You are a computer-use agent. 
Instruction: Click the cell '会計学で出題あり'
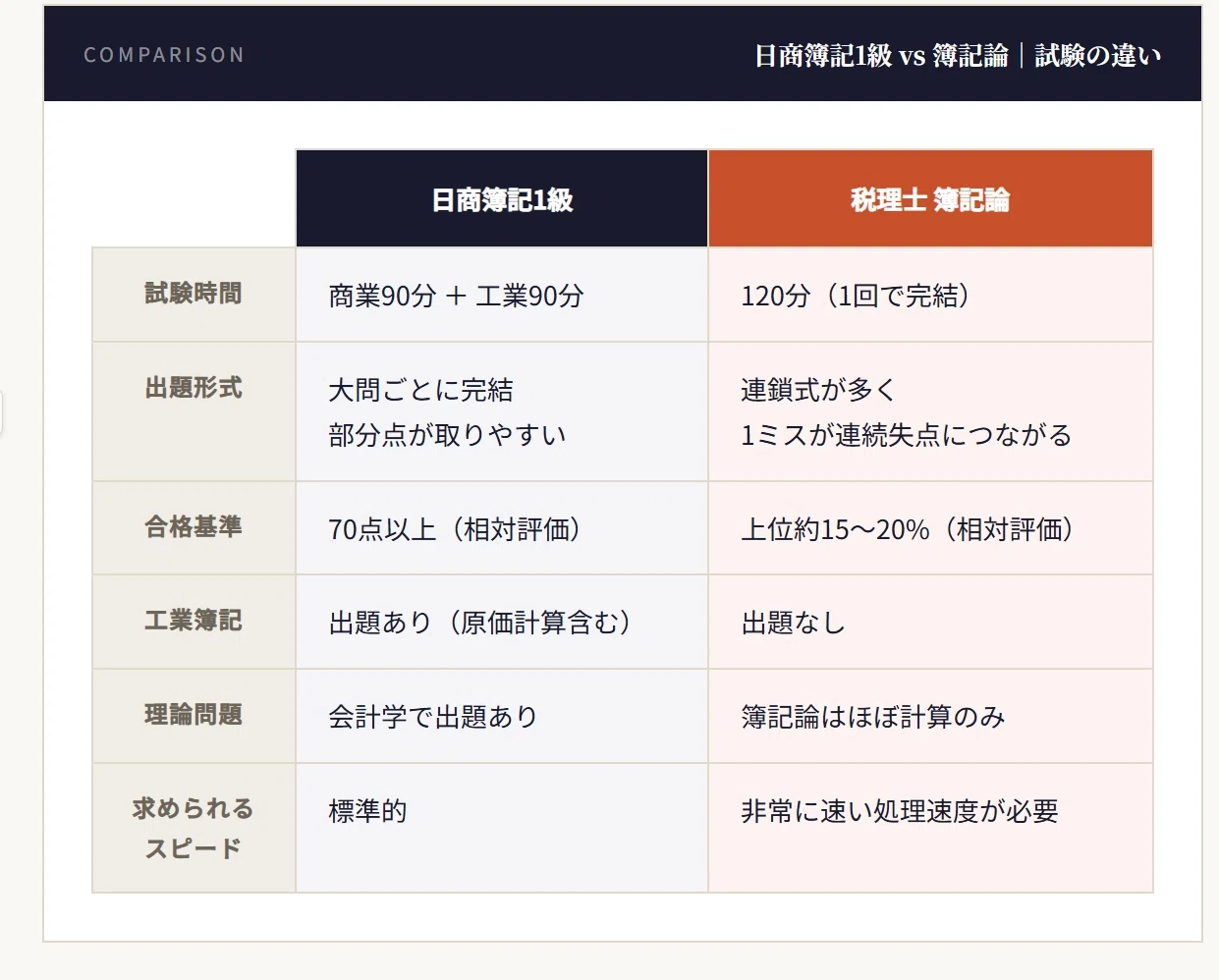(502, 717)
